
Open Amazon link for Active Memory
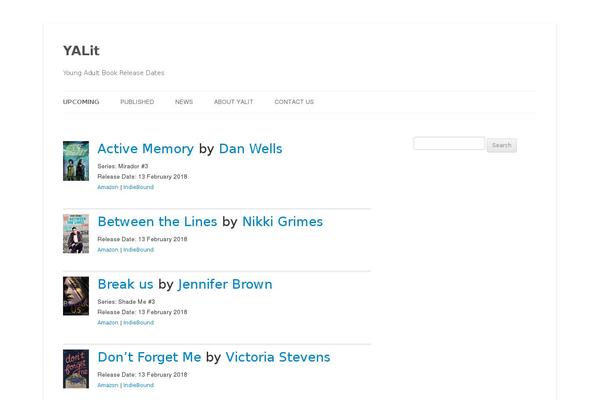[108, 187]
